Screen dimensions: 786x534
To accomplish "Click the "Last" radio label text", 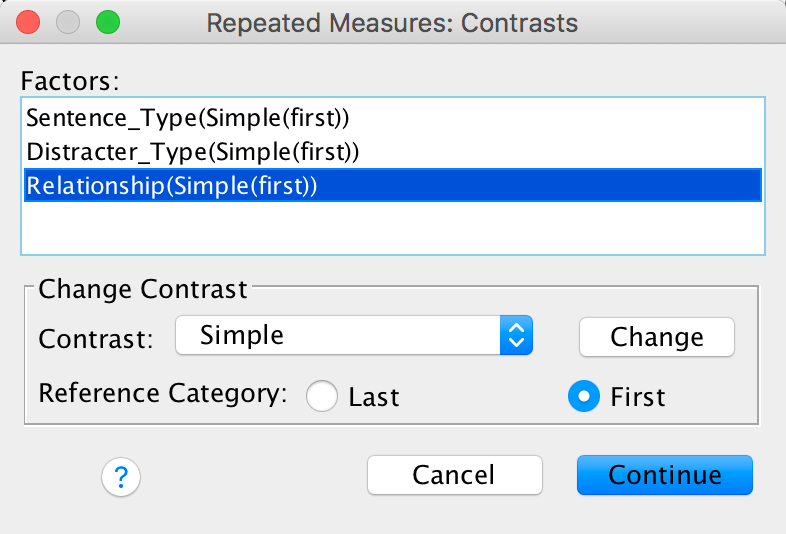I will tap(374, 397).
